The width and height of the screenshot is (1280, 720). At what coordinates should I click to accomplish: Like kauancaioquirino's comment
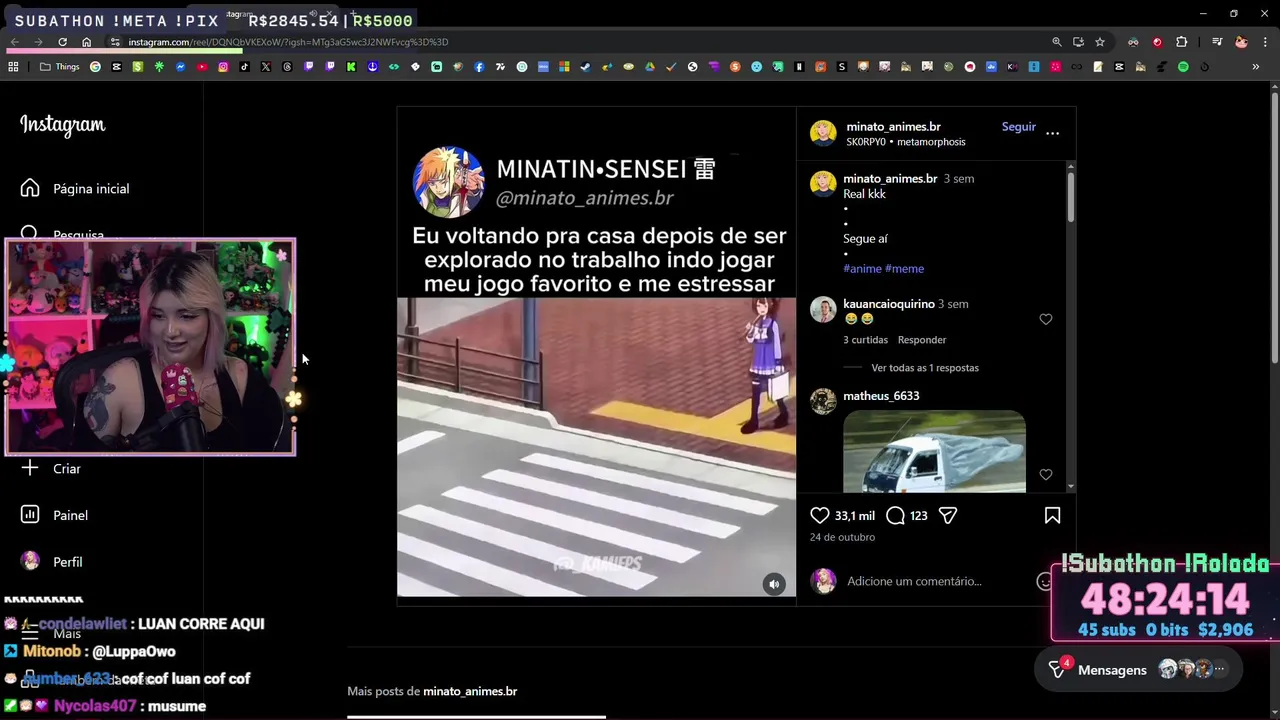(1046, 319)
